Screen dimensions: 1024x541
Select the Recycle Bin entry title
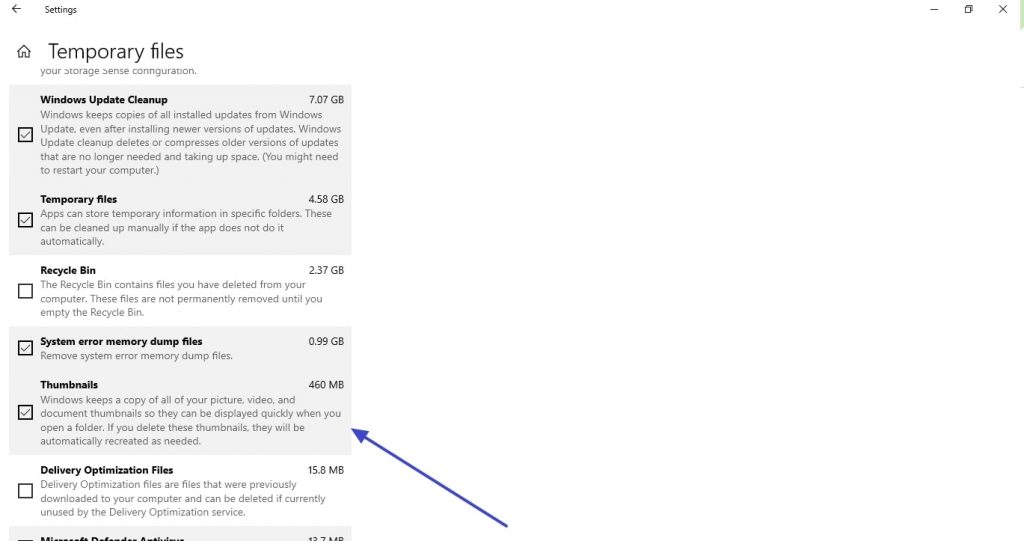click(x=68, y=270)
